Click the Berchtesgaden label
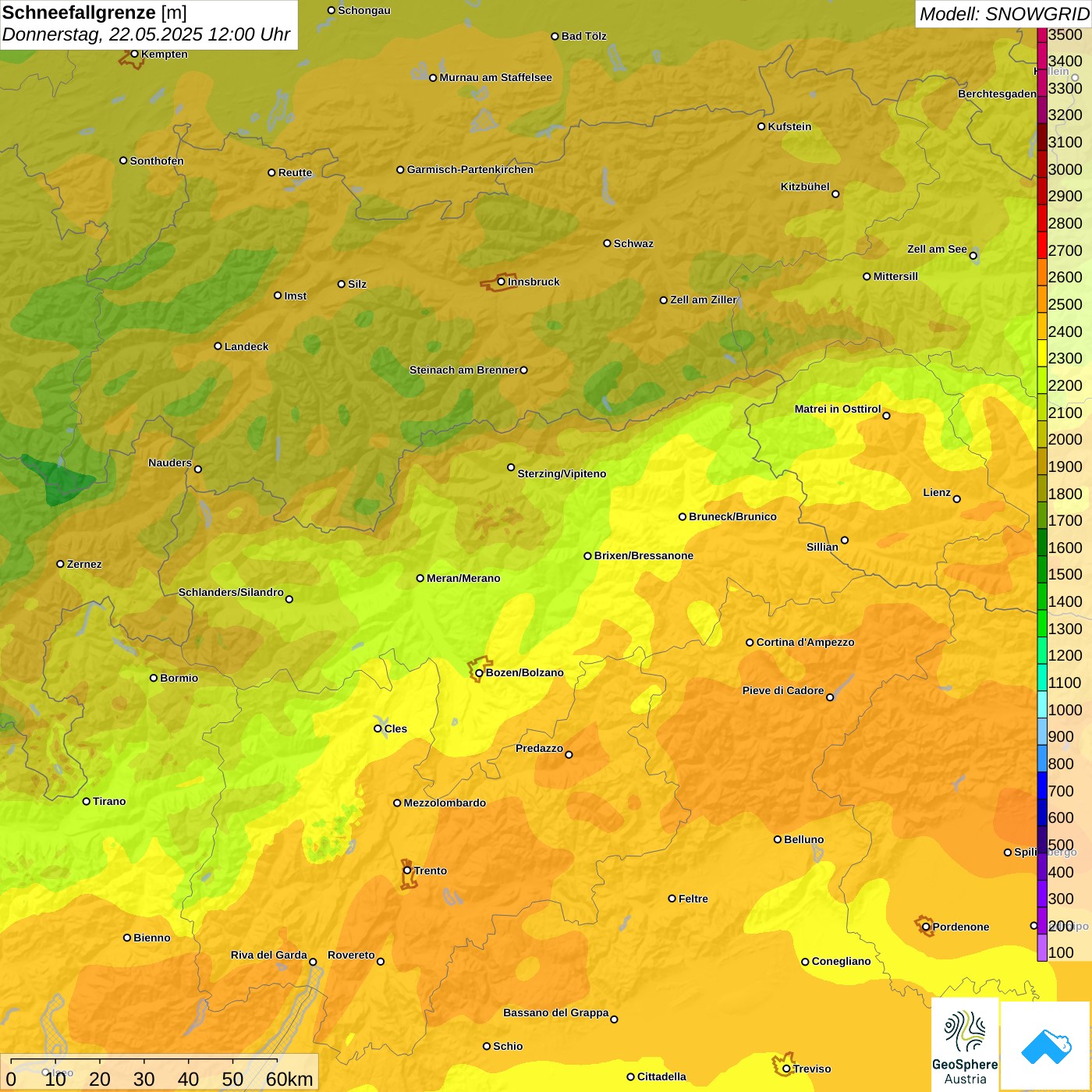This screenshot has width=1092, height=1092. click(x=998, y=94)
